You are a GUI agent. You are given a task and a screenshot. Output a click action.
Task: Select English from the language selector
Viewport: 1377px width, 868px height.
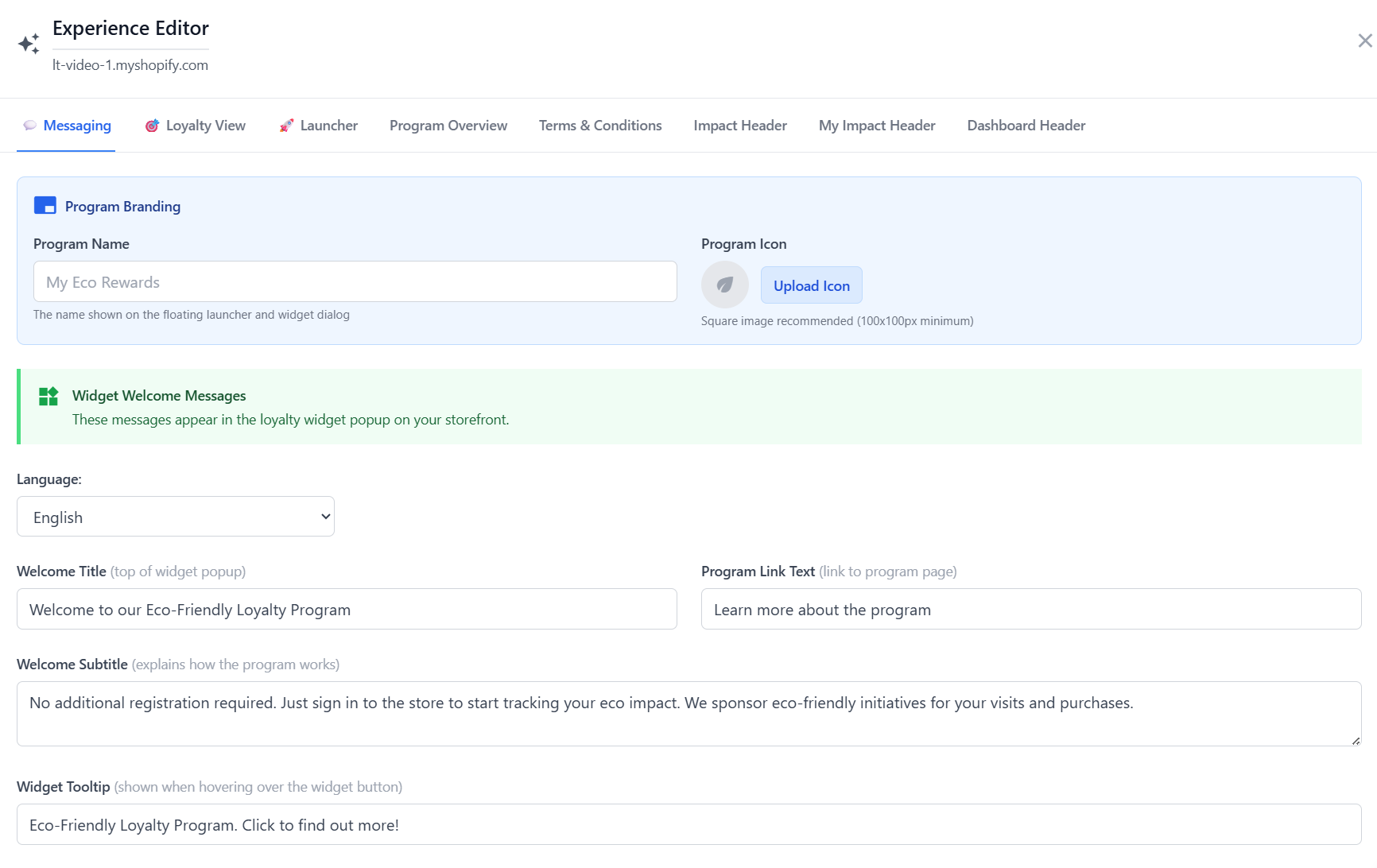(175, 516)
